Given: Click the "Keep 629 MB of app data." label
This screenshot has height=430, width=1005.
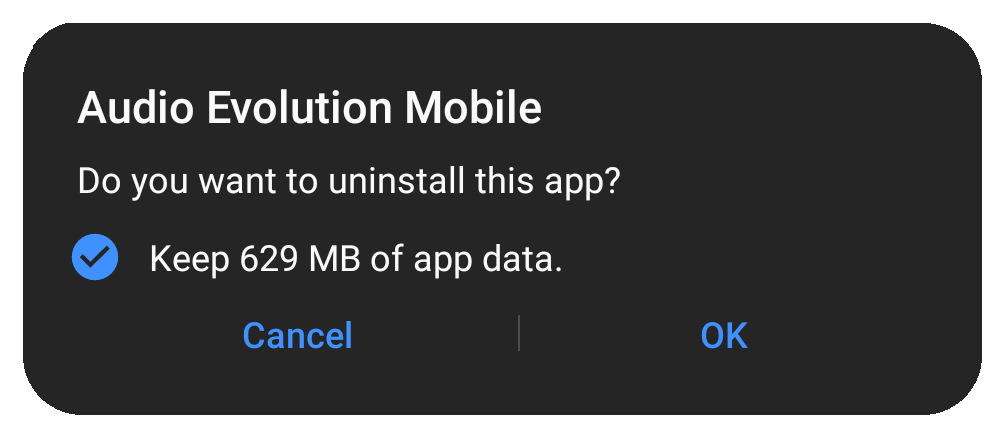Looking at the screenshot, I should 356,260.
